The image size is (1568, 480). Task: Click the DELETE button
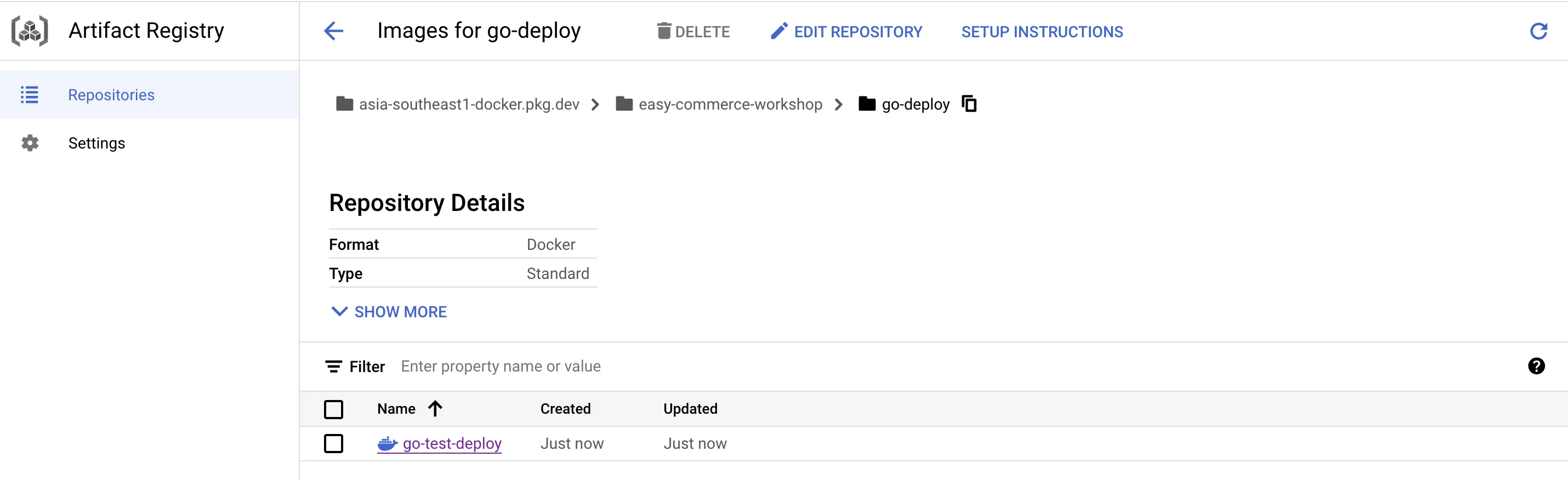tap(694, 31)
